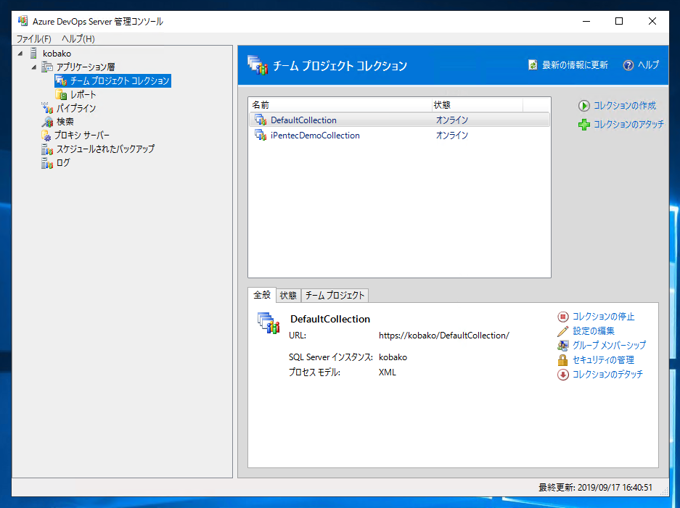Click the プロキシ サーバー icon in tree
This screenshot has width=680, height=508.
(x=46, y=135)
